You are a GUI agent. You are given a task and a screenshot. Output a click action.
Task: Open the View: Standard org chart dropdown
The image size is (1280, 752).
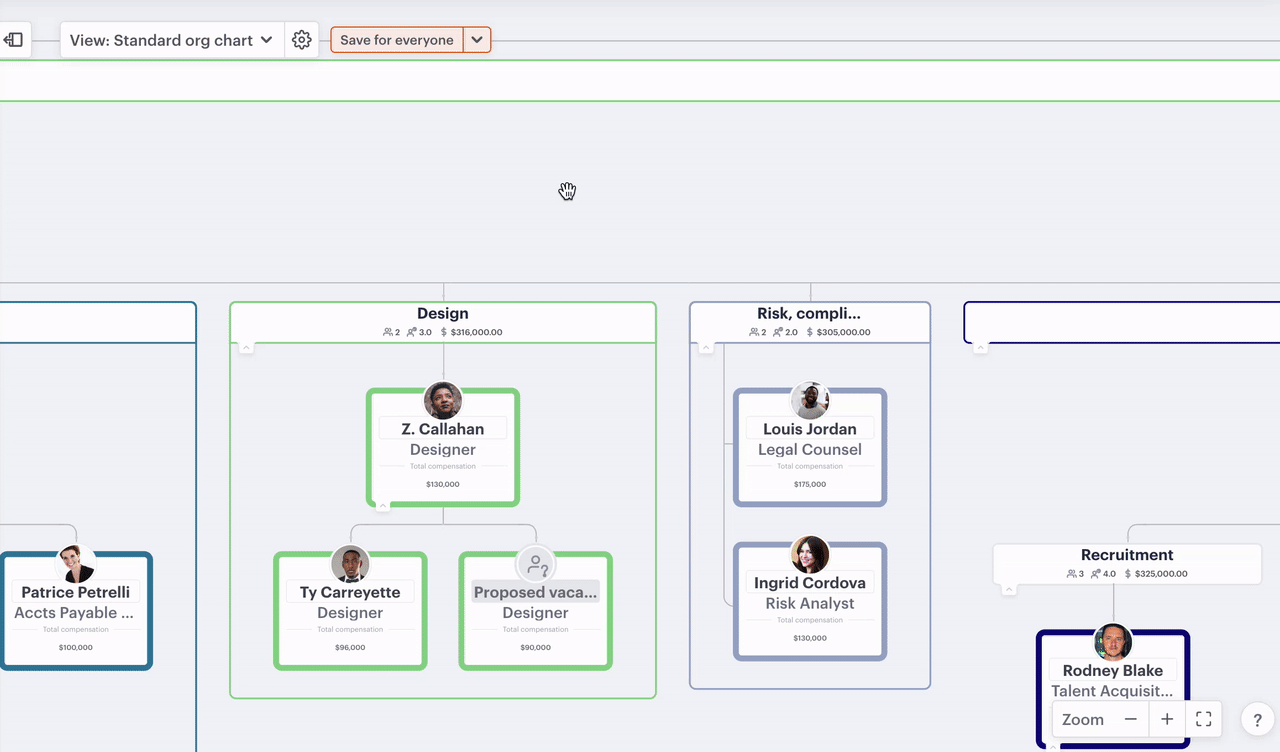(x=171, y=40)
